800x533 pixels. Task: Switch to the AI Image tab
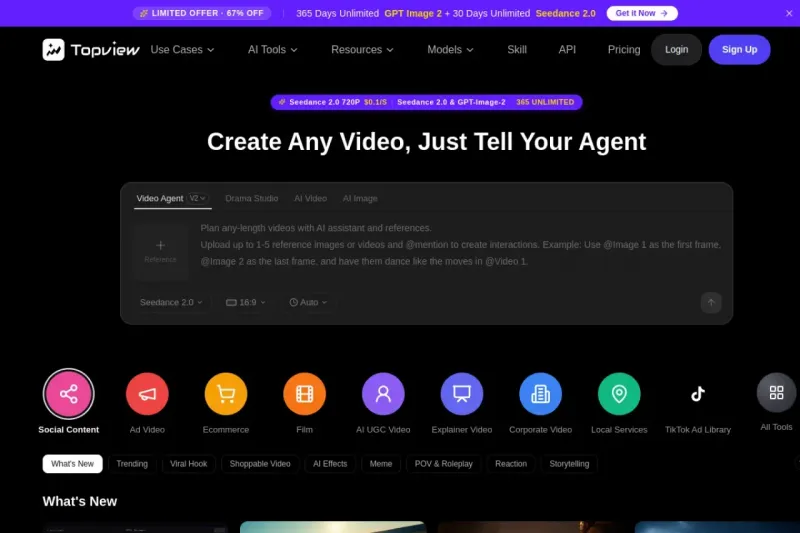[360, 198]
